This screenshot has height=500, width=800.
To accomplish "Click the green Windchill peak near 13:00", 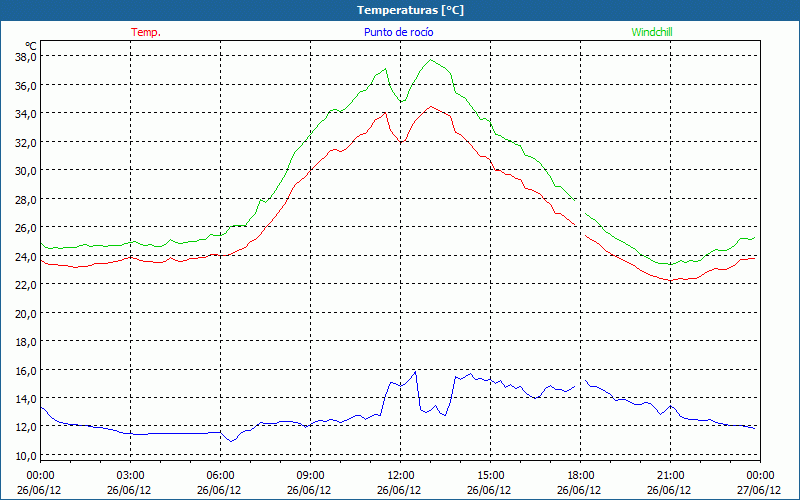I will click(x=431, y=60).
